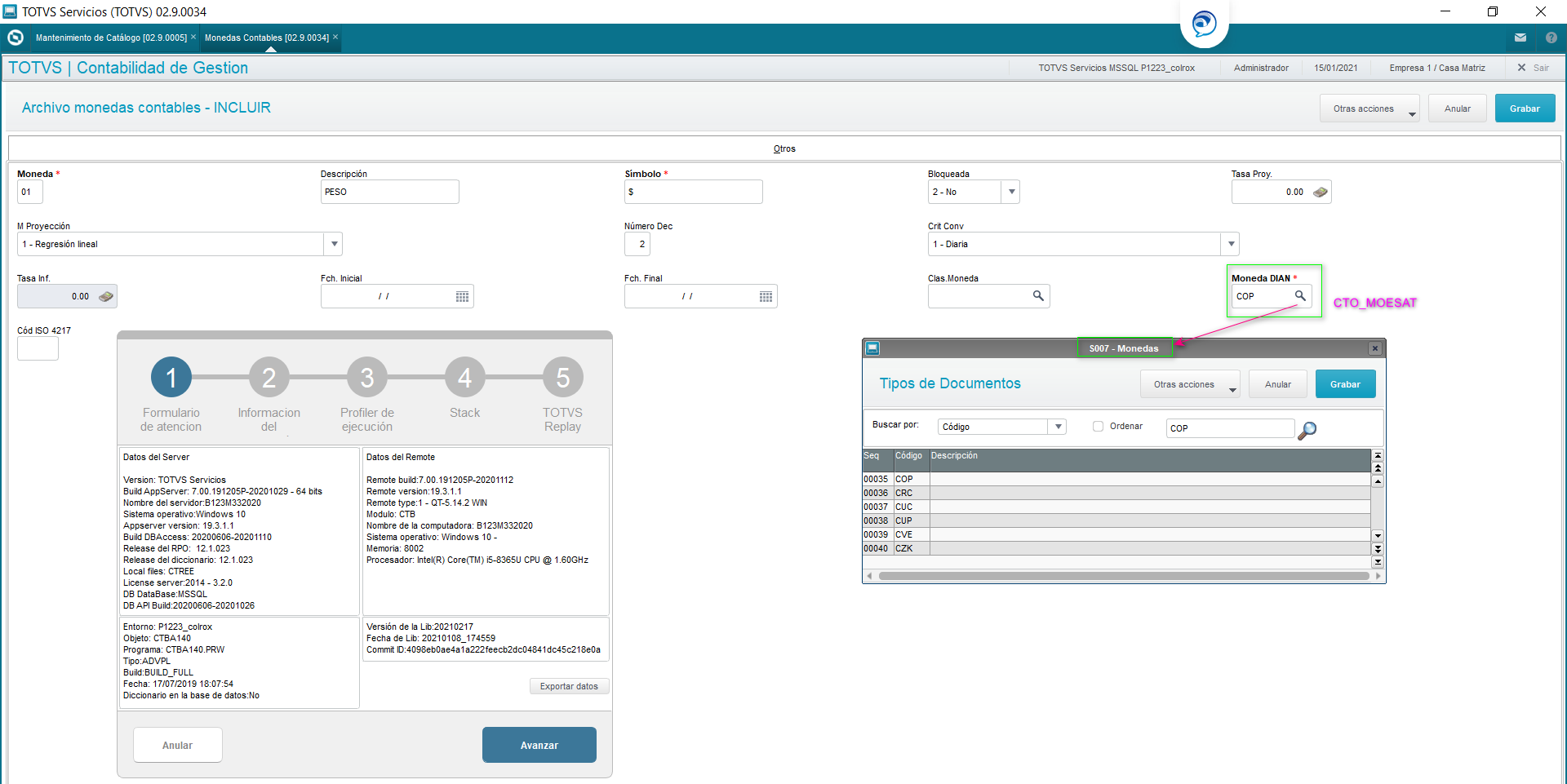Open the Fch. Inicial calendar picker

(x=463, y=297)
